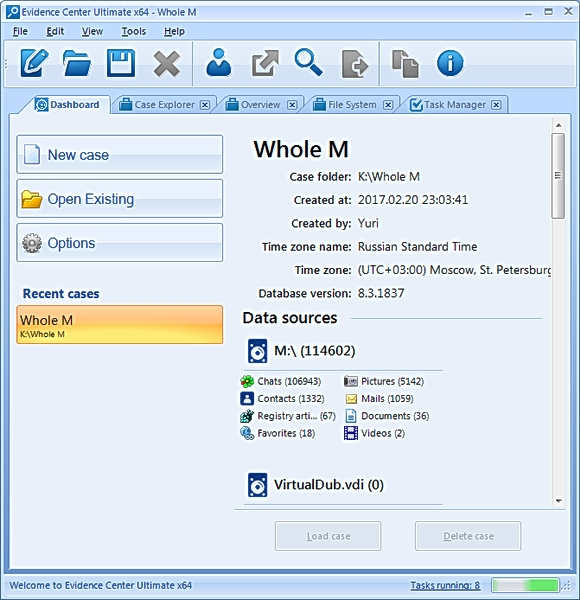The image size is (580, 600).
Task: Click the database version 8.3.1837 value
Action: 381,293
